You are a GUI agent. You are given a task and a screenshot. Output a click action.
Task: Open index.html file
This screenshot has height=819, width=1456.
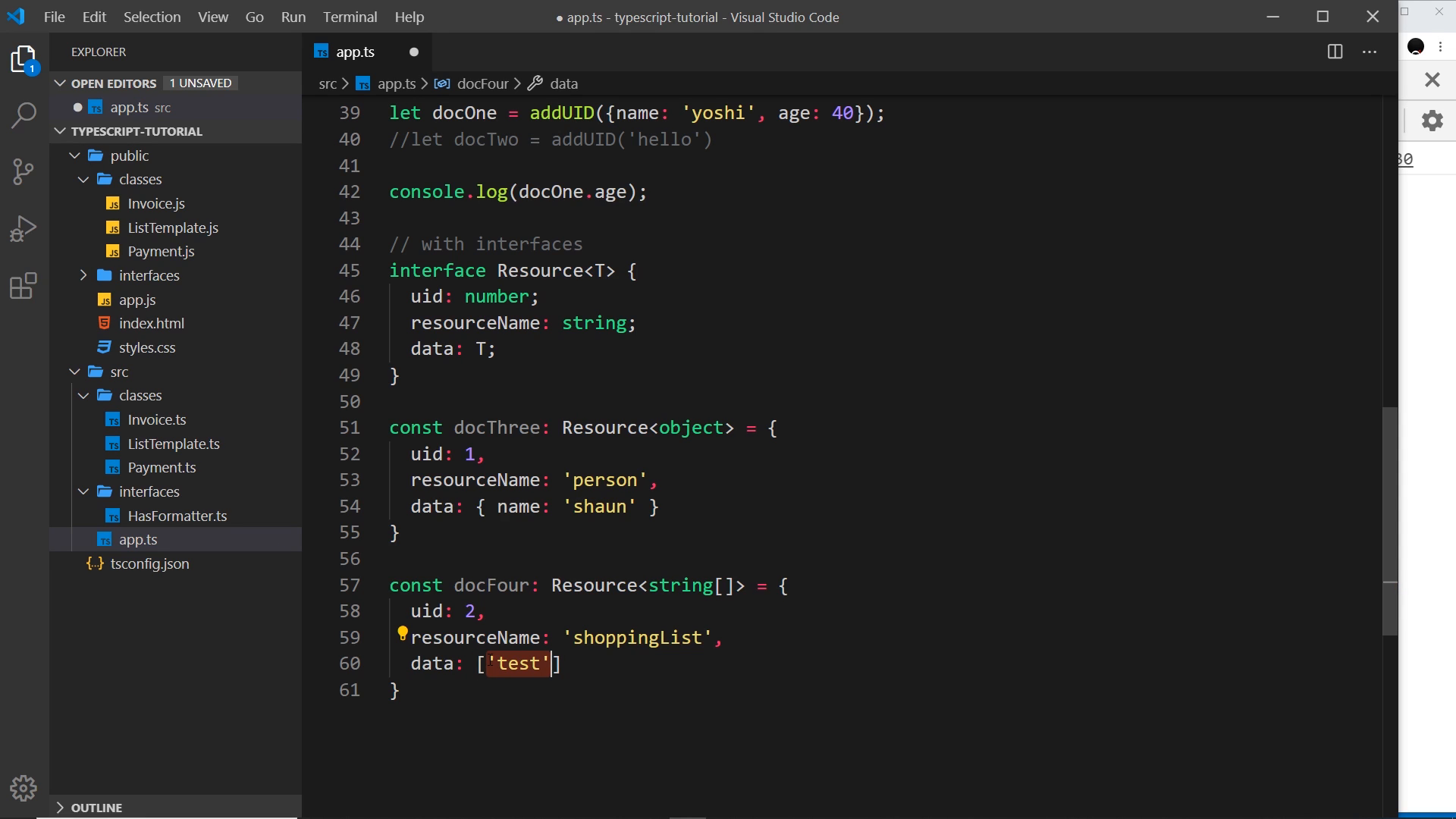coord(152,323)
